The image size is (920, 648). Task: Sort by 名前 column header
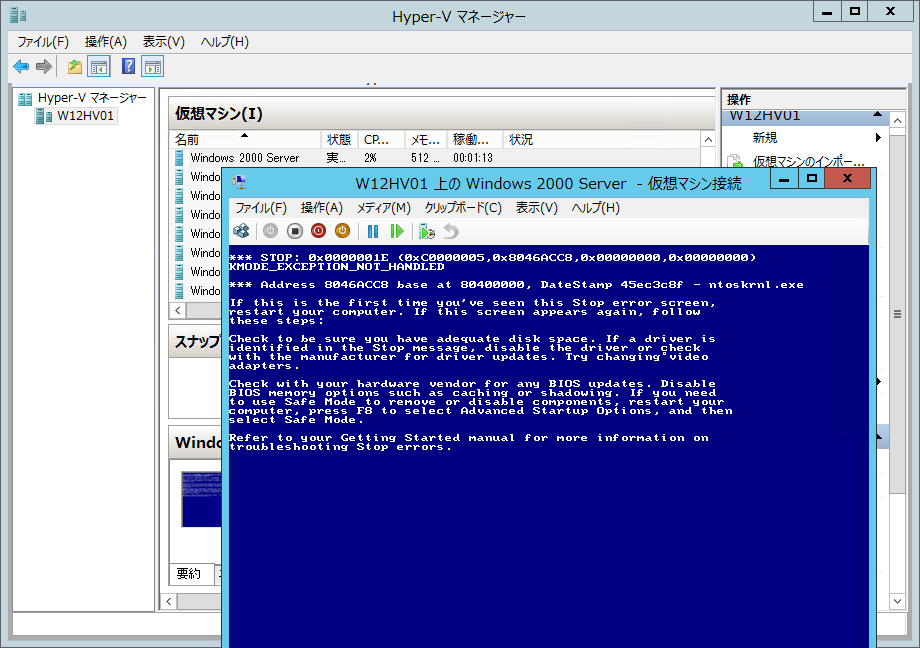pyautogui.click(x=245, y=140)
